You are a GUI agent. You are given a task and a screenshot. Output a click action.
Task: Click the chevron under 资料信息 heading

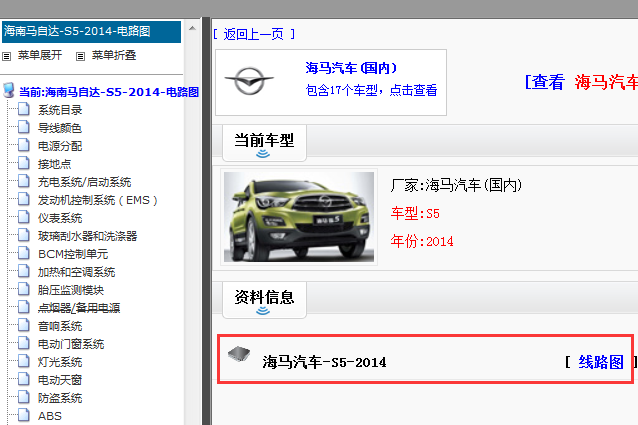click(x=263, y=310)
